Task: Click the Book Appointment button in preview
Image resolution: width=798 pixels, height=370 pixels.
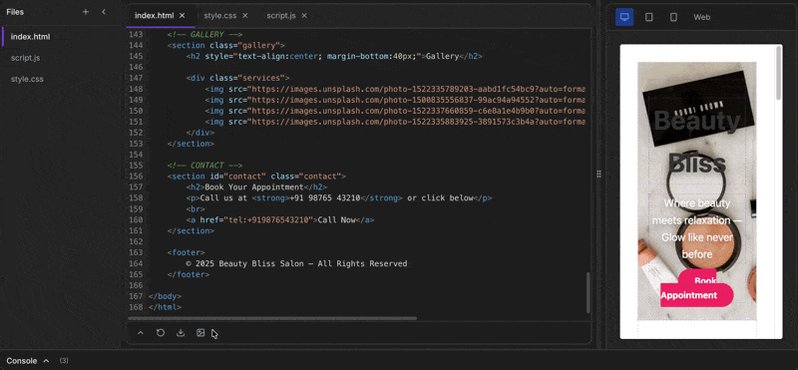Action: 697,289
